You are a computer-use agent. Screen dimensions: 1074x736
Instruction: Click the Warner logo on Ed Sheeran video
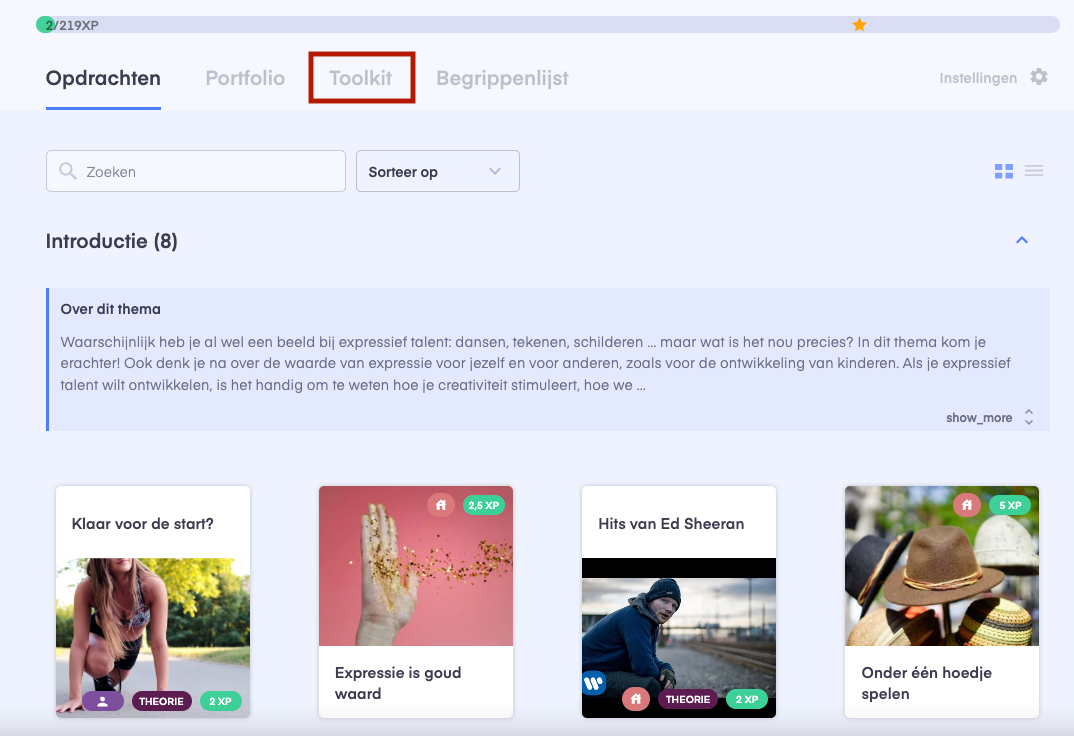click(593, 683)
